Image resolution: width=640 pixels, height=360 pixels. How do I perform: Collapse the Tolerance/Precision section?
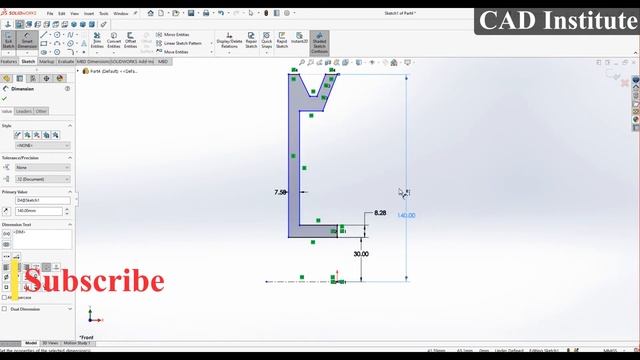(x=70, y=158)
